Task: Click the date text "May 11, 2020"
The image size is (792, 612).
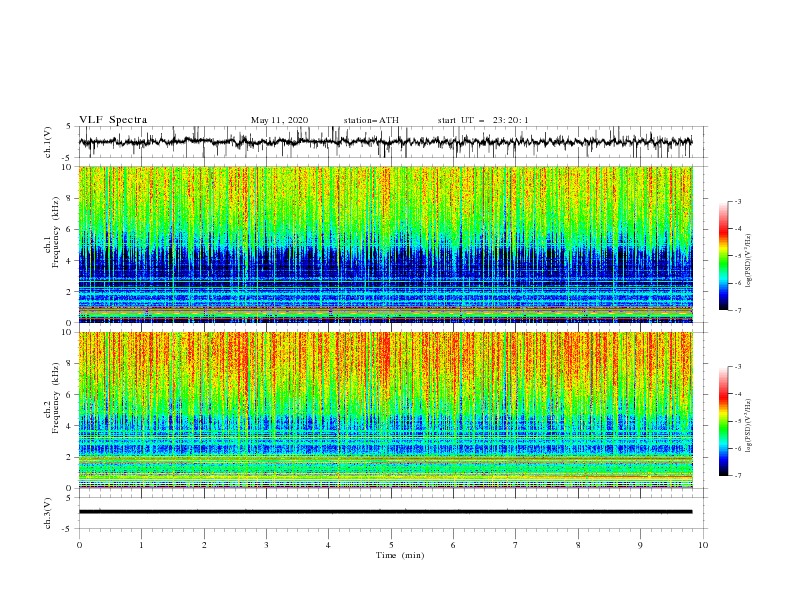Action: click(279, 120)
